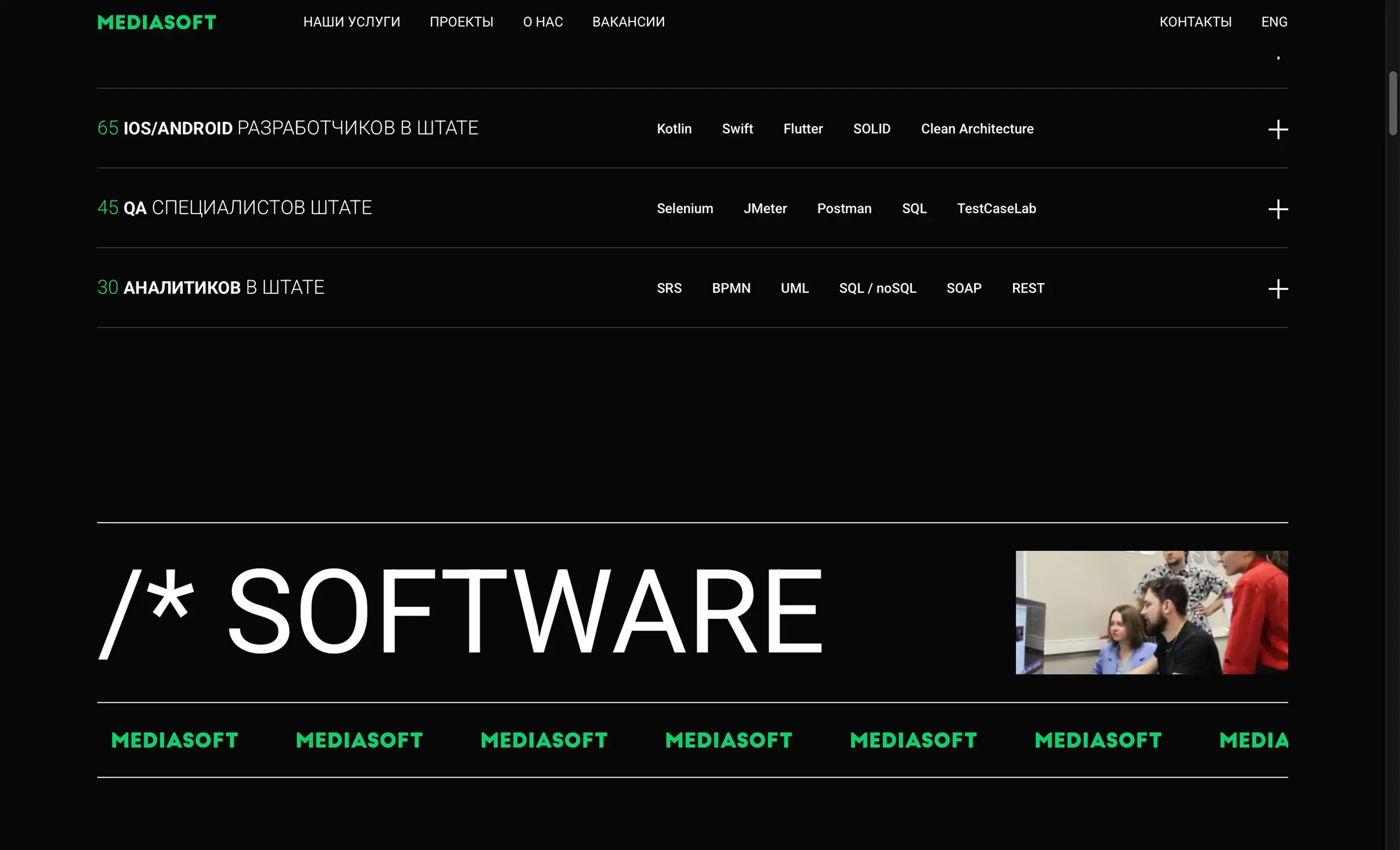
Task: Expand the analysts row plus icon
Action: [1278, 289]
